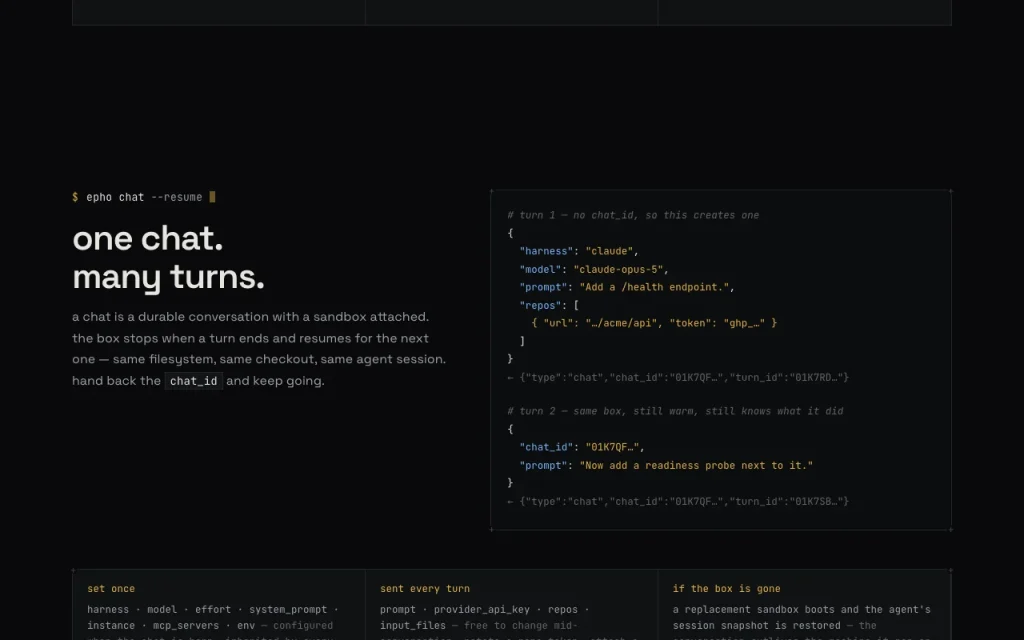This screenshot has width=1024, height=640.
Task: Click the prompt line "Add a /health endpoint."
Action: (x=627, y=287)
